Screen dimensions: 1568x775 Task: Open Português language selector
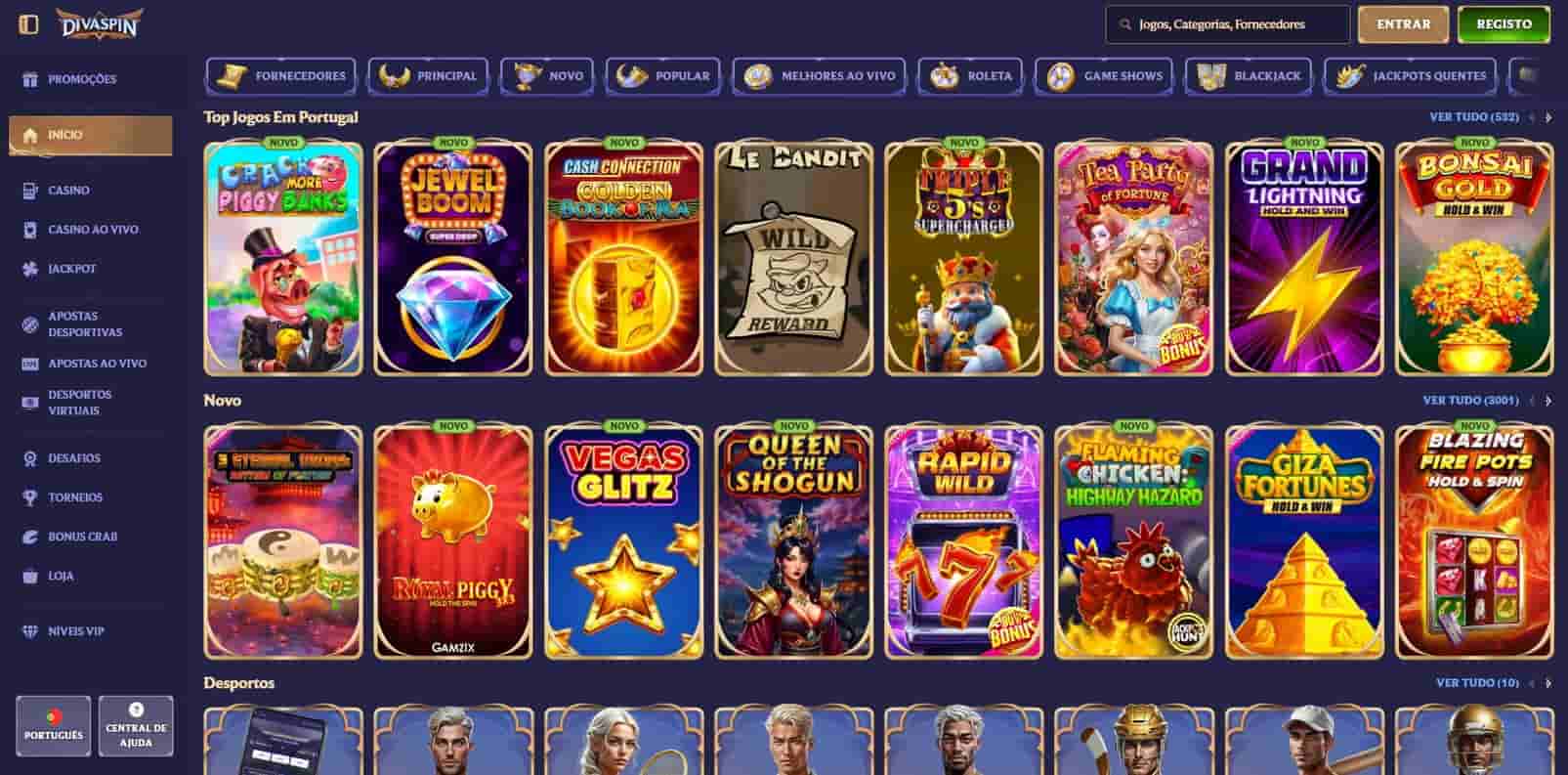54,726
